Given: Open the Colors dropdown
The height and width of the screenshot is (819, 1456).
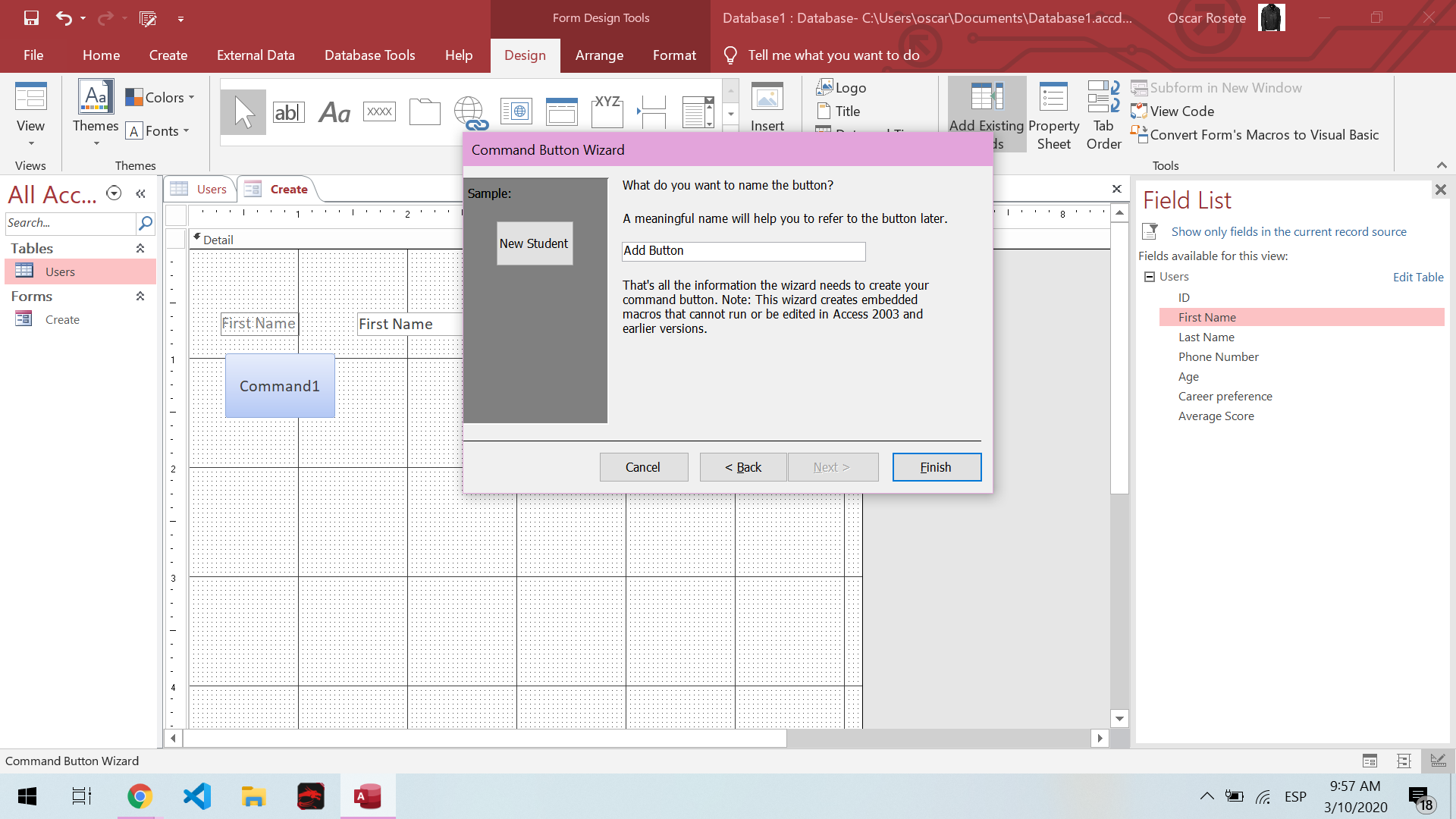Looking at the screenshot, I should (161, 97).
